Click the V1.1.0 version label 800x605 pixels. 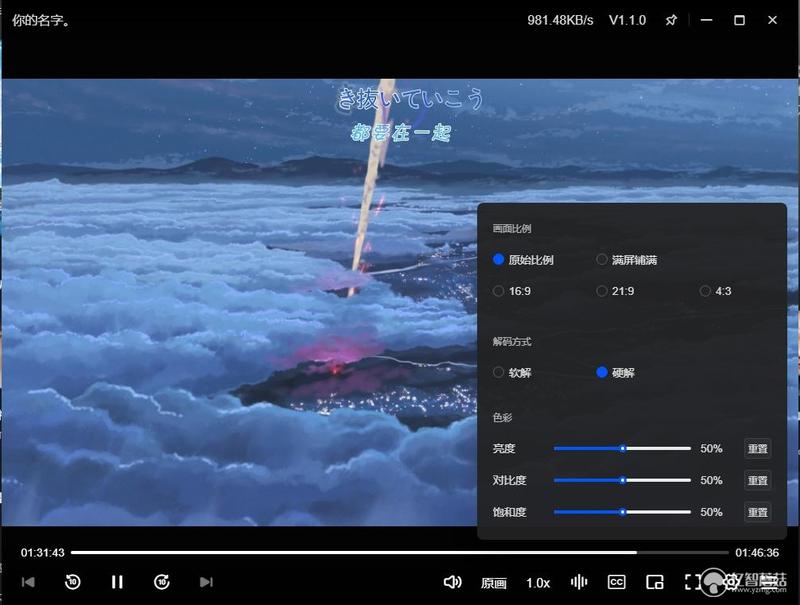point(627,20)
